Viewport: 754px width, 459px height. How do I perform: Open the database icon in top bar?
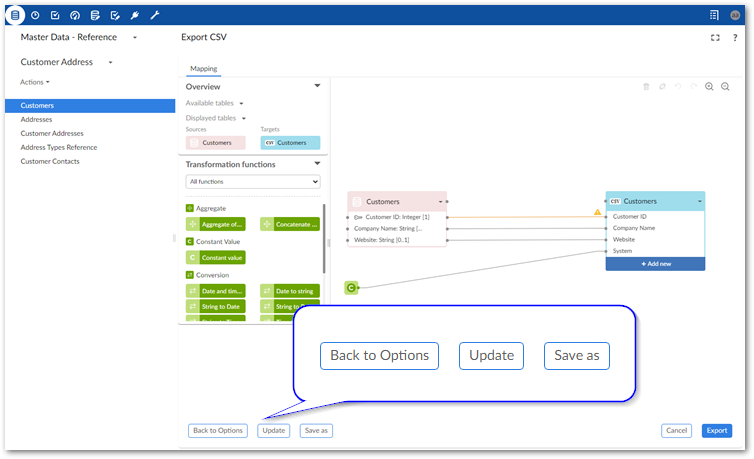pyautogui.click(x=15, y=15)
